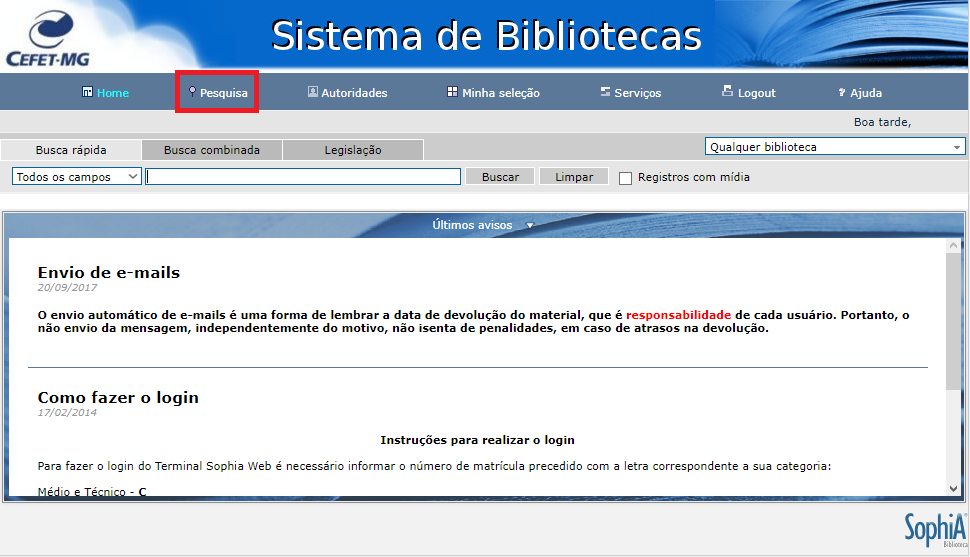
Task: Click the Limpar button
Action: [574, 177]
